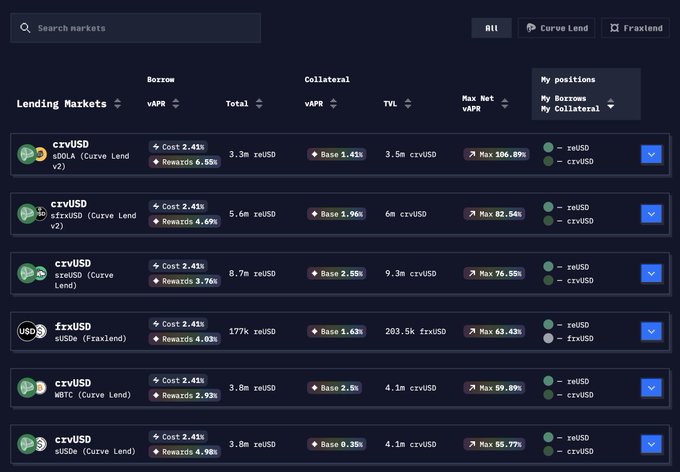Click frxUSD token icon in Fraxlend positions
This screenshot has height=472, width=680.
(x=548, y=338)
